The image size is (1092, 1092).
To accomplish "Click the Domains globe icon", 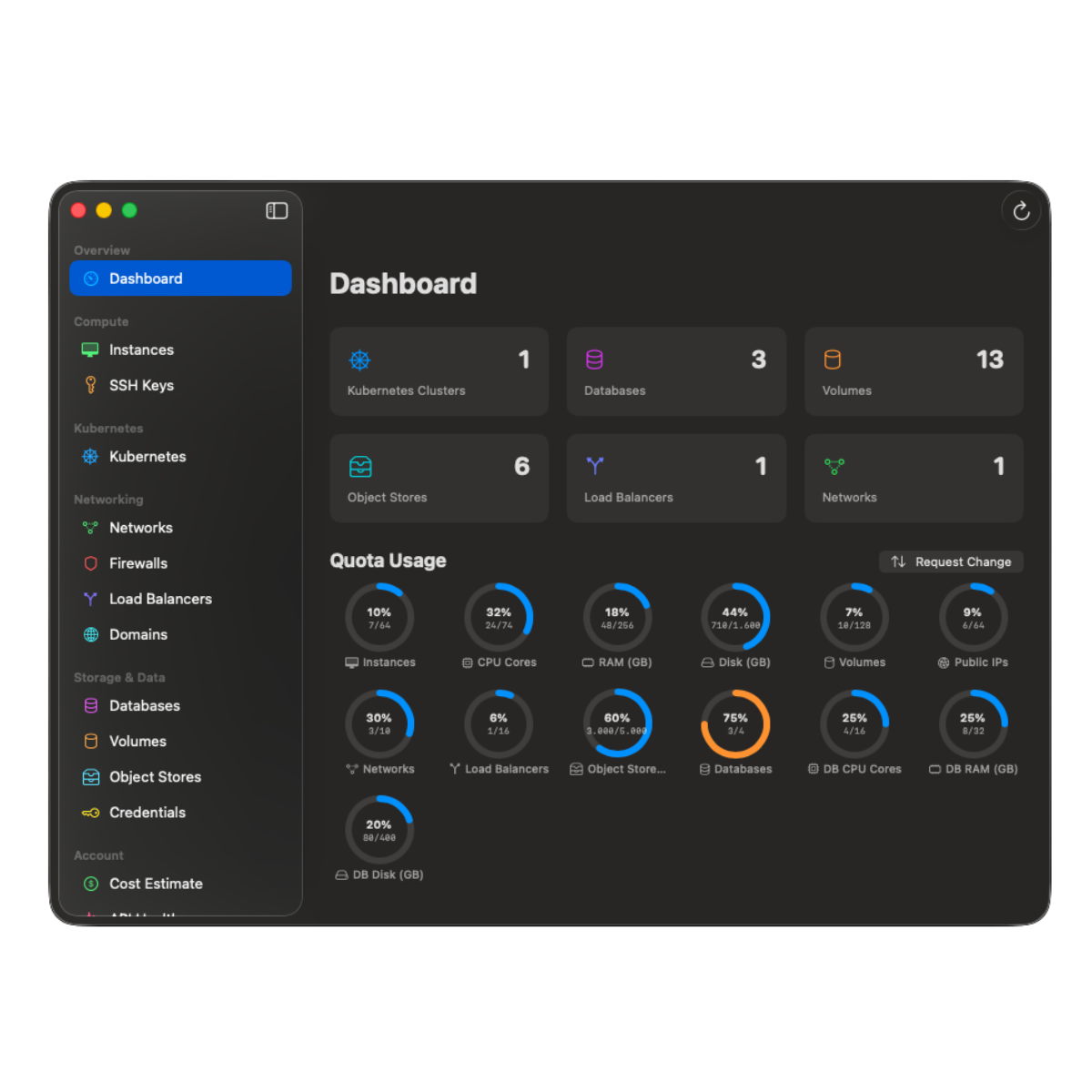I will pyautogui.click(x=90, y=634).
